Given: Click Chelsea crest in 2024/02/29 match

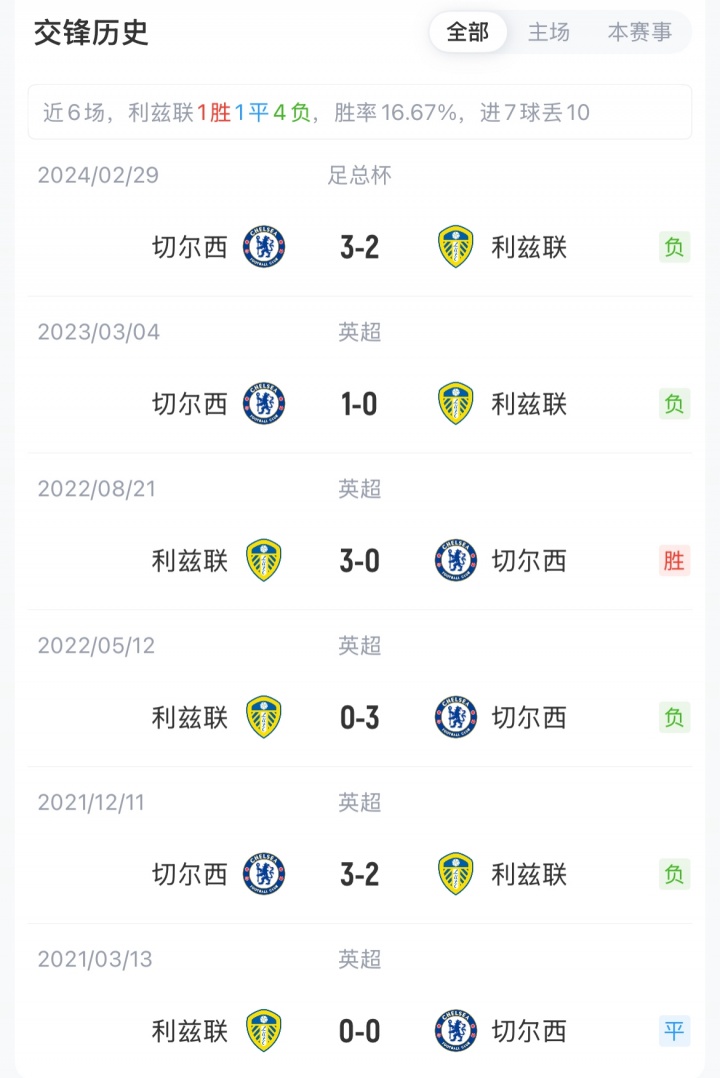Looking at the screenshot, I should tap(264, 247).
